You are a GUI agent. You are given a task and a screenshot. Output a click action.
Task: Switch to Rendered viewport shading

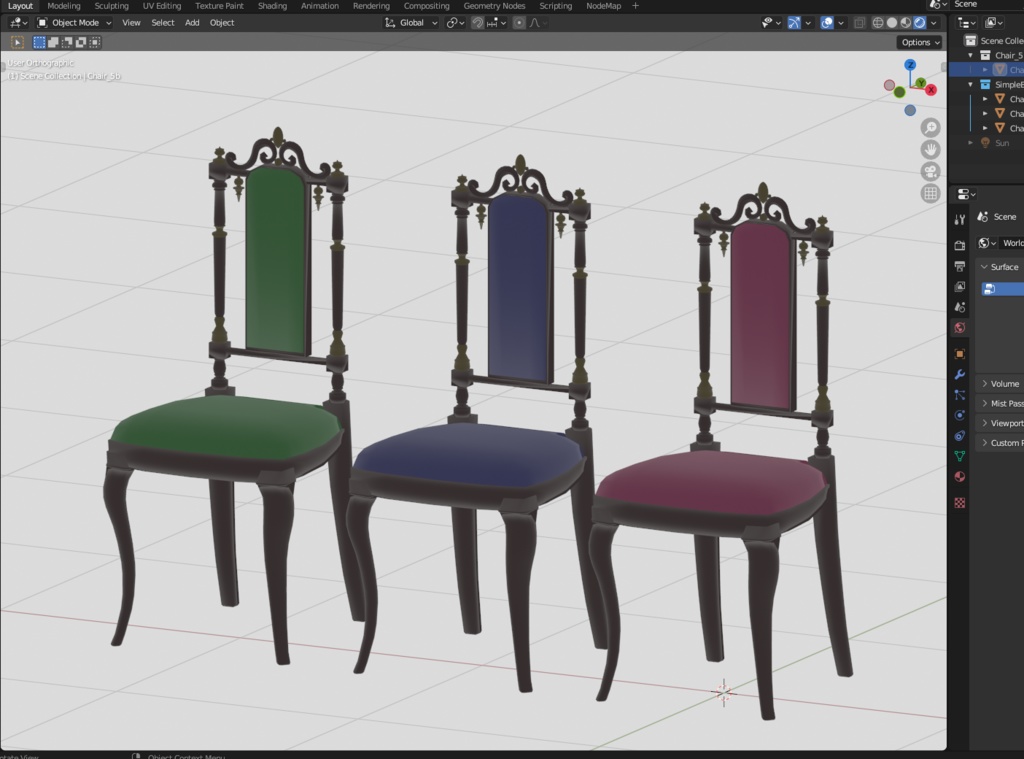coord(919,22)
